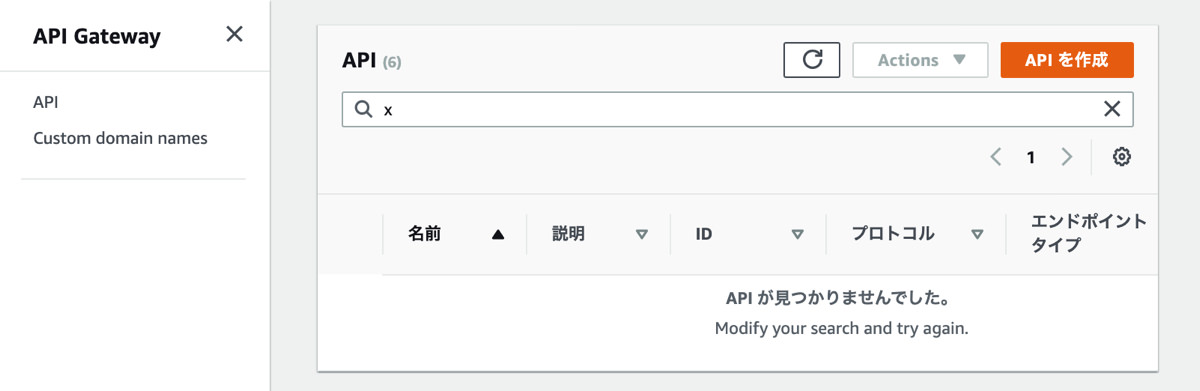Screen dimensions: 1200x391
Task: Go to the previous page of results
Action: [996, 157]
